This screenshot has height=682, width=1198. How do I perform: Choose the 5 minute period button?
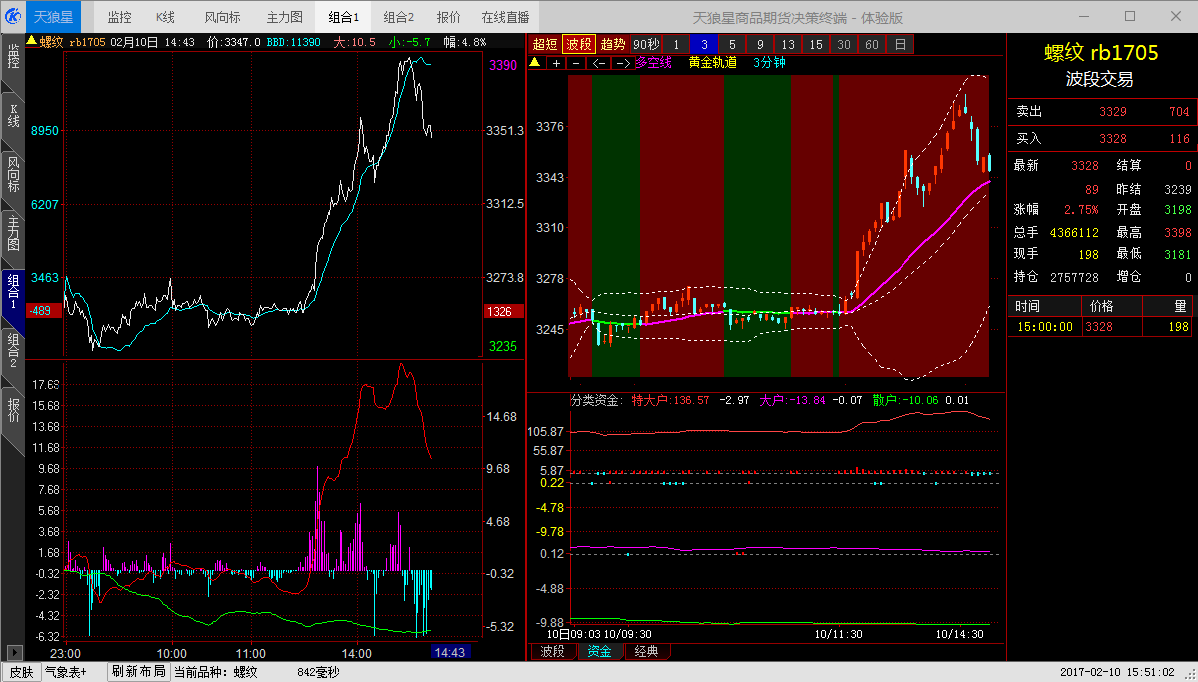[732, 44]
